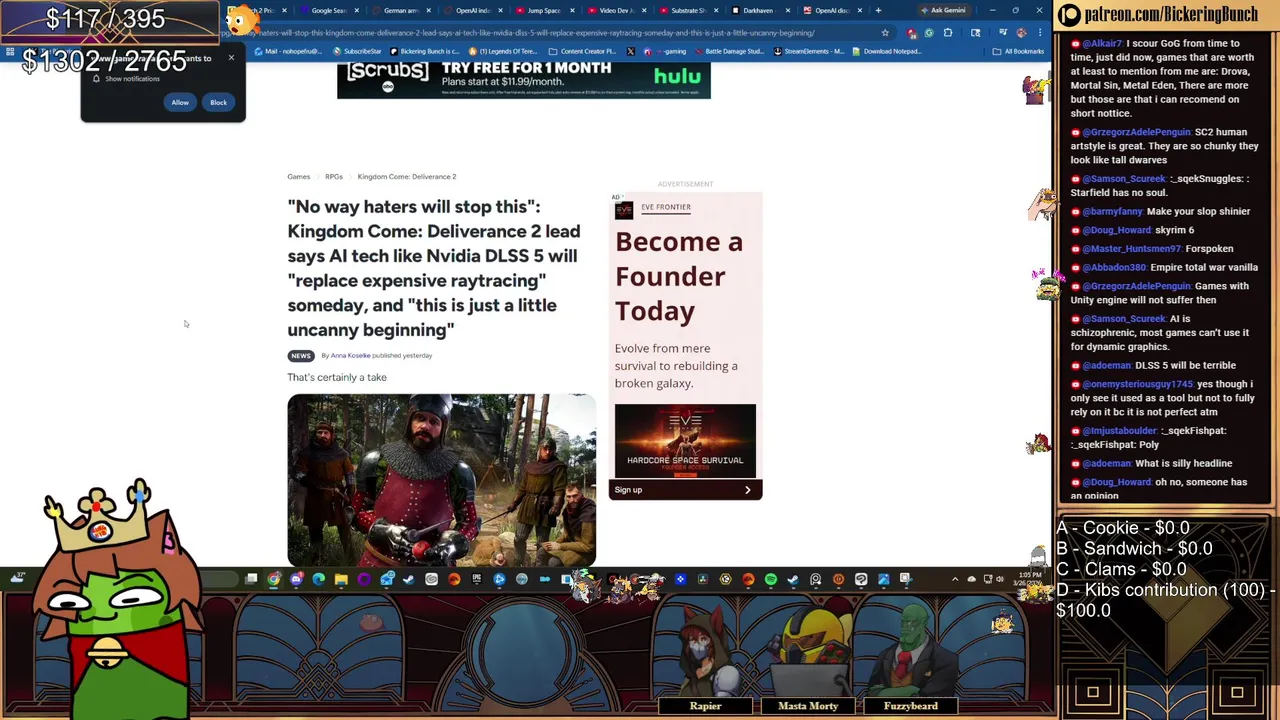Open the Video Dev browser tab
1280x720 pixels.
(x=615, y=10)
